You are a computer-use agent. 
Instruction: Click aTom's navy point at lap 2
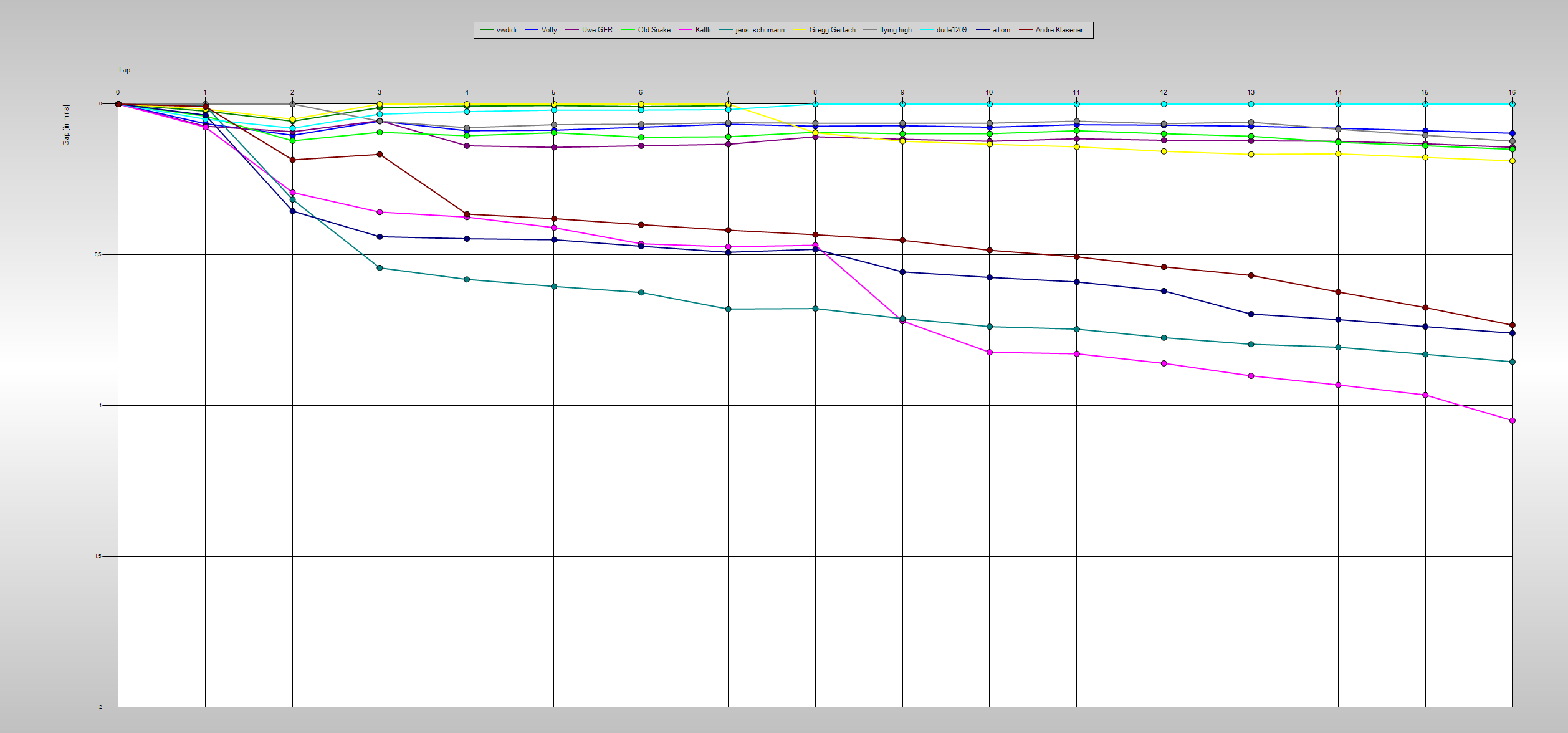click(x=292, y=211)
